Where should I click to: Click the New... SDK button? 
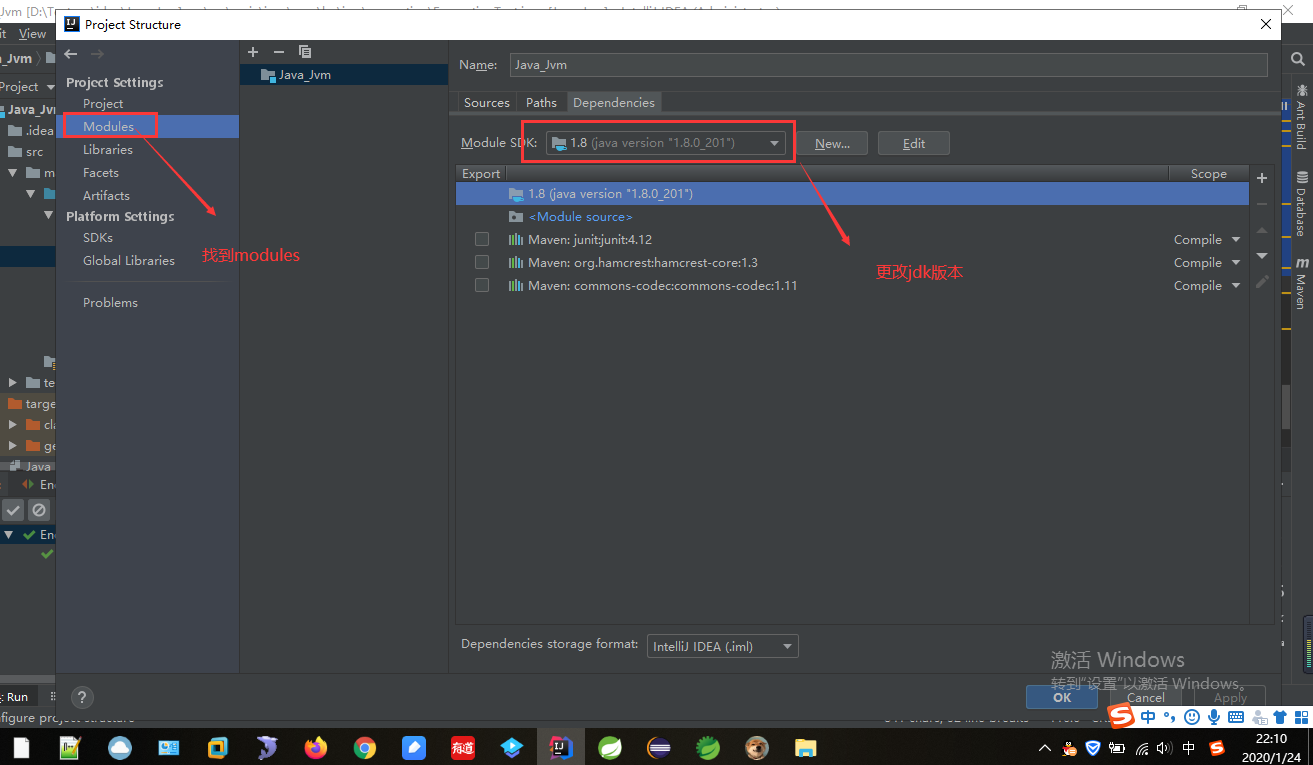pyautogui.click(x=833, y=143)
